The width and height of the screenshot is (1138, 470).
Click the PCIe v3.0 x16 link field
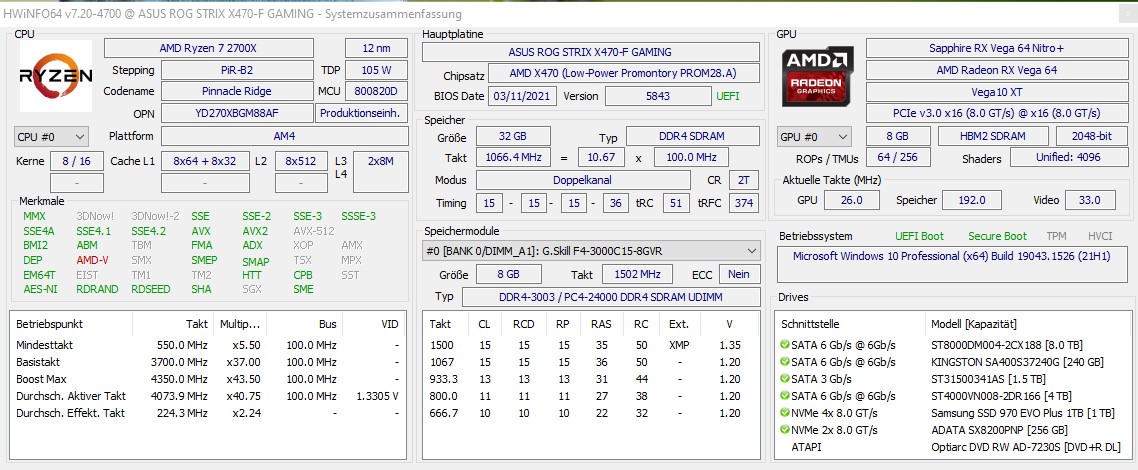tap(996, 113)
